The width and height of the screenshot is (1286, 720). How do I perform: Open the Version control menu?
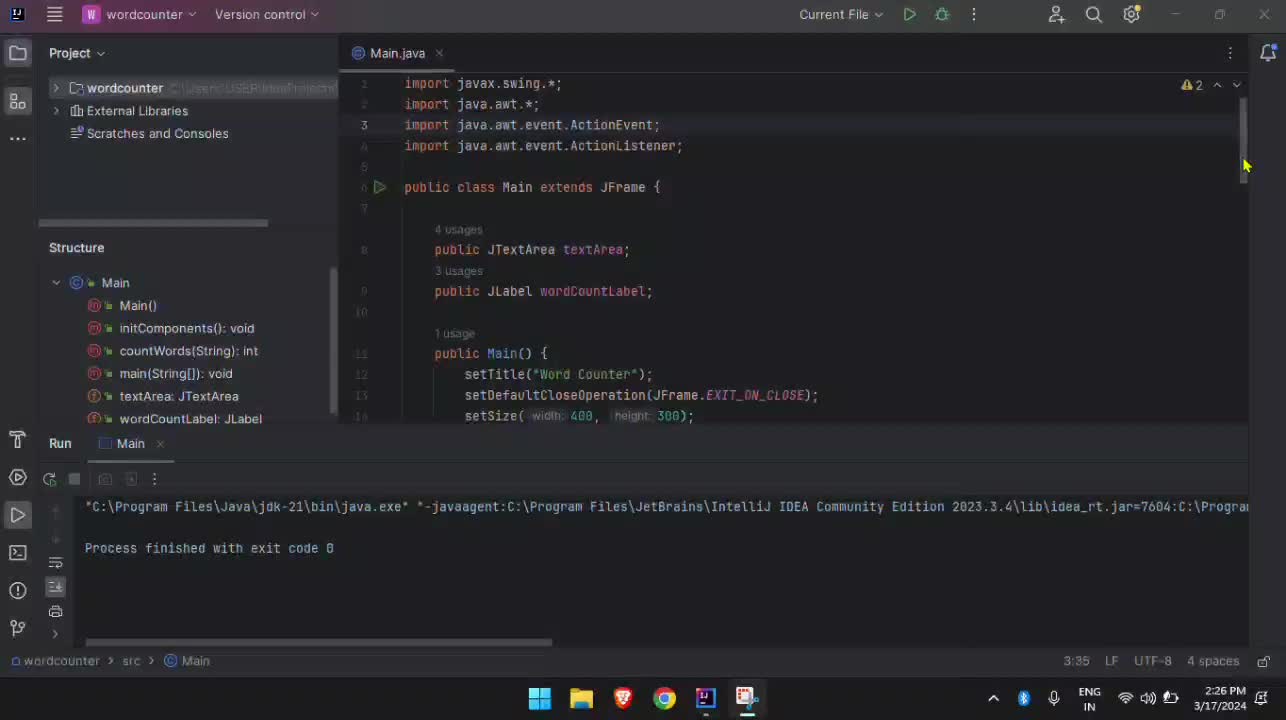coord(266,15)
